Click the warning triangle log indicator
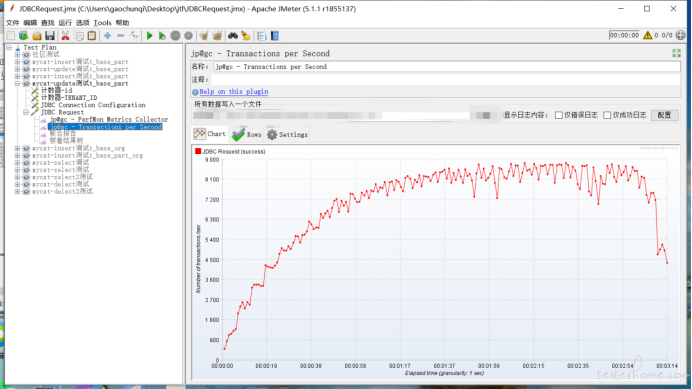The height and width of the screenshot is (389, 692). pos(647,35)
